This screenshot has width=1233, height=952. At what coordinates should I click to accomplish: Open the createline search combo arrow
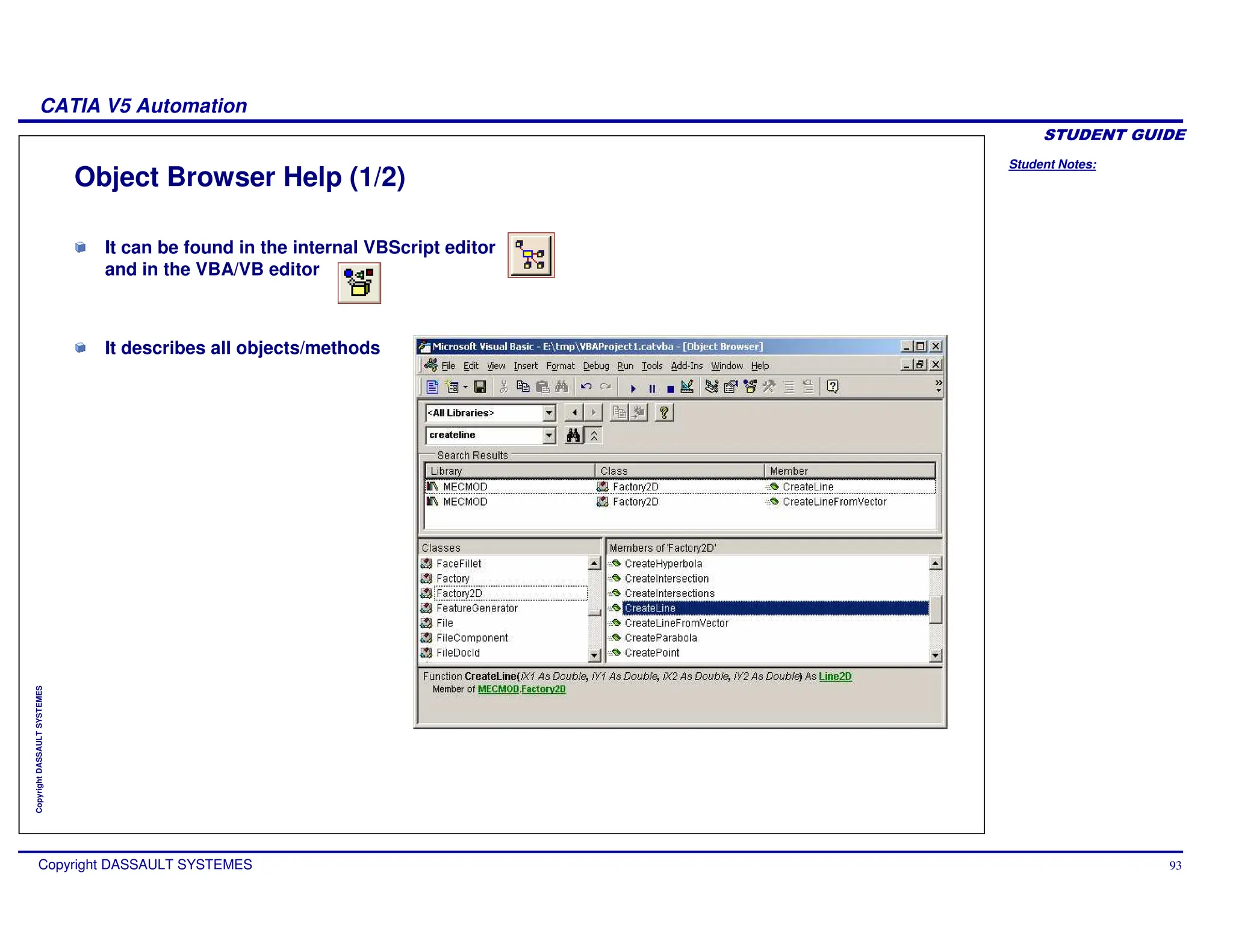(x=548, y=435)
